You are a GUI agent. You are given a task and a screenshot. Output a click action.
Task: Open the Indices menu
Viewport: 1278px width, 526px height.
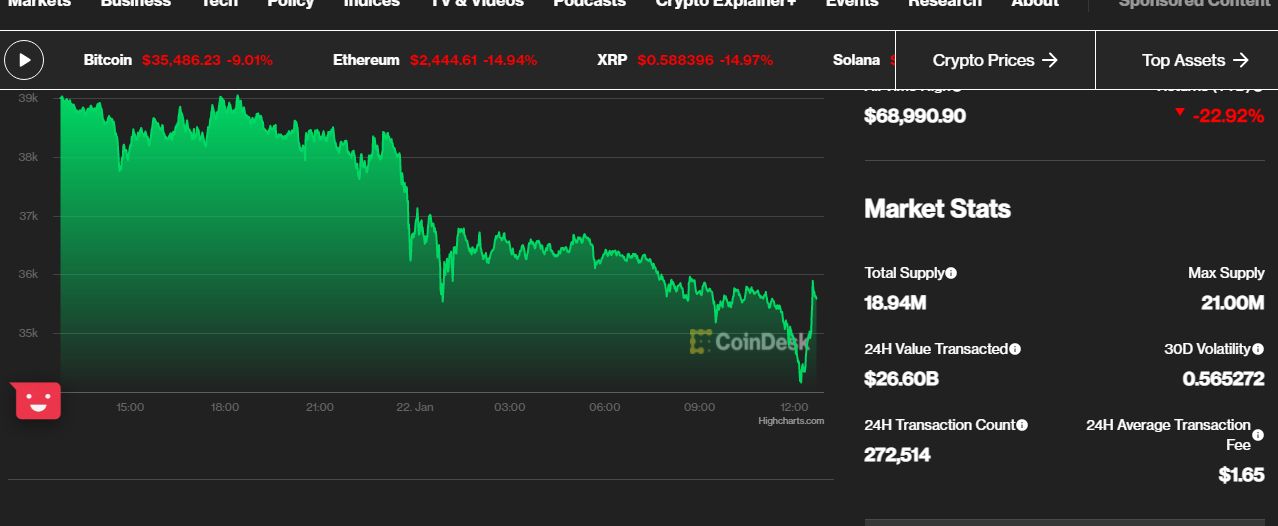tap(372, 3)
